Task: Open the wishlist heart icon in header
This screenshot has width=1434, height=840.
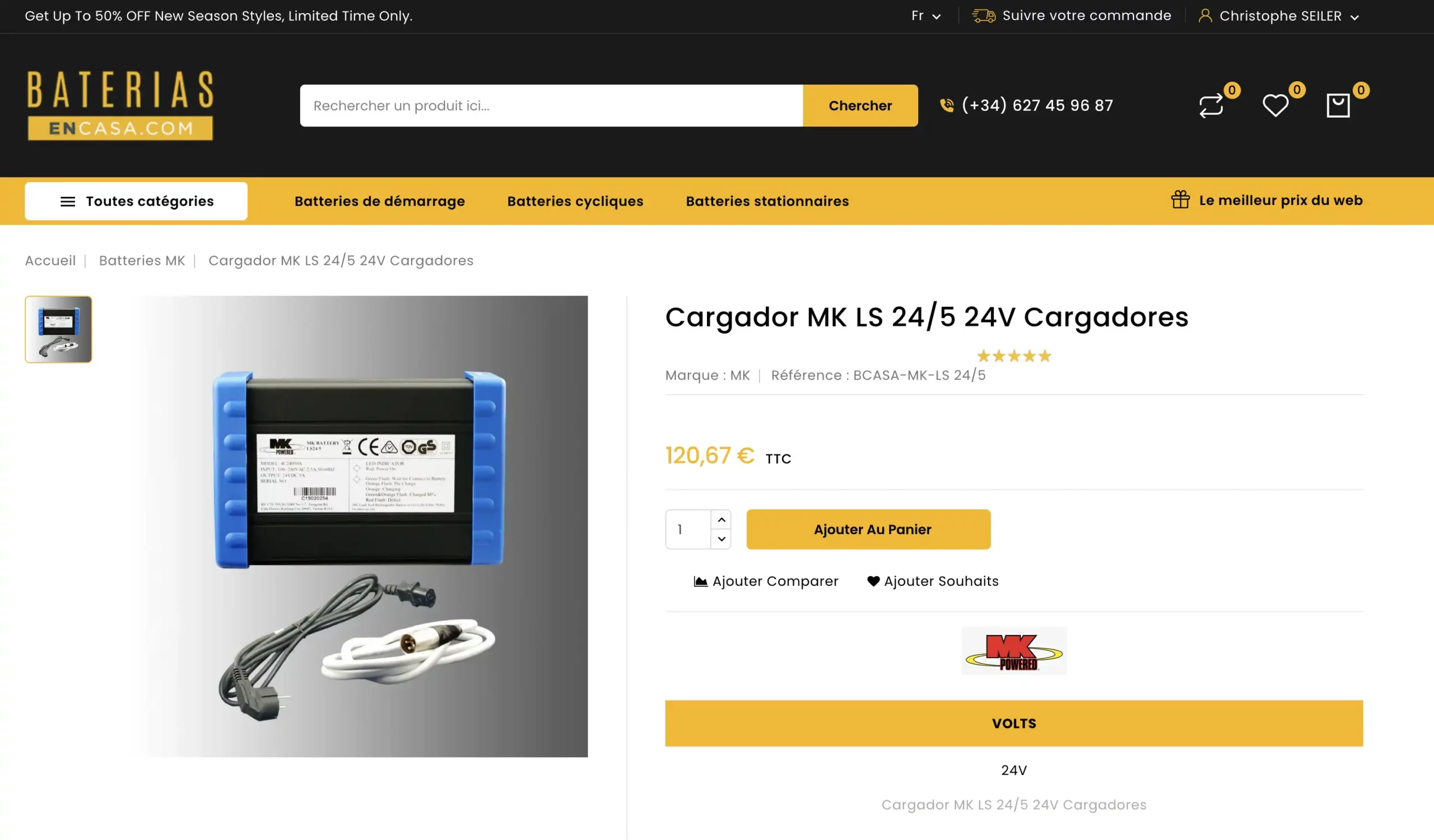Action: coord(1275,106)
